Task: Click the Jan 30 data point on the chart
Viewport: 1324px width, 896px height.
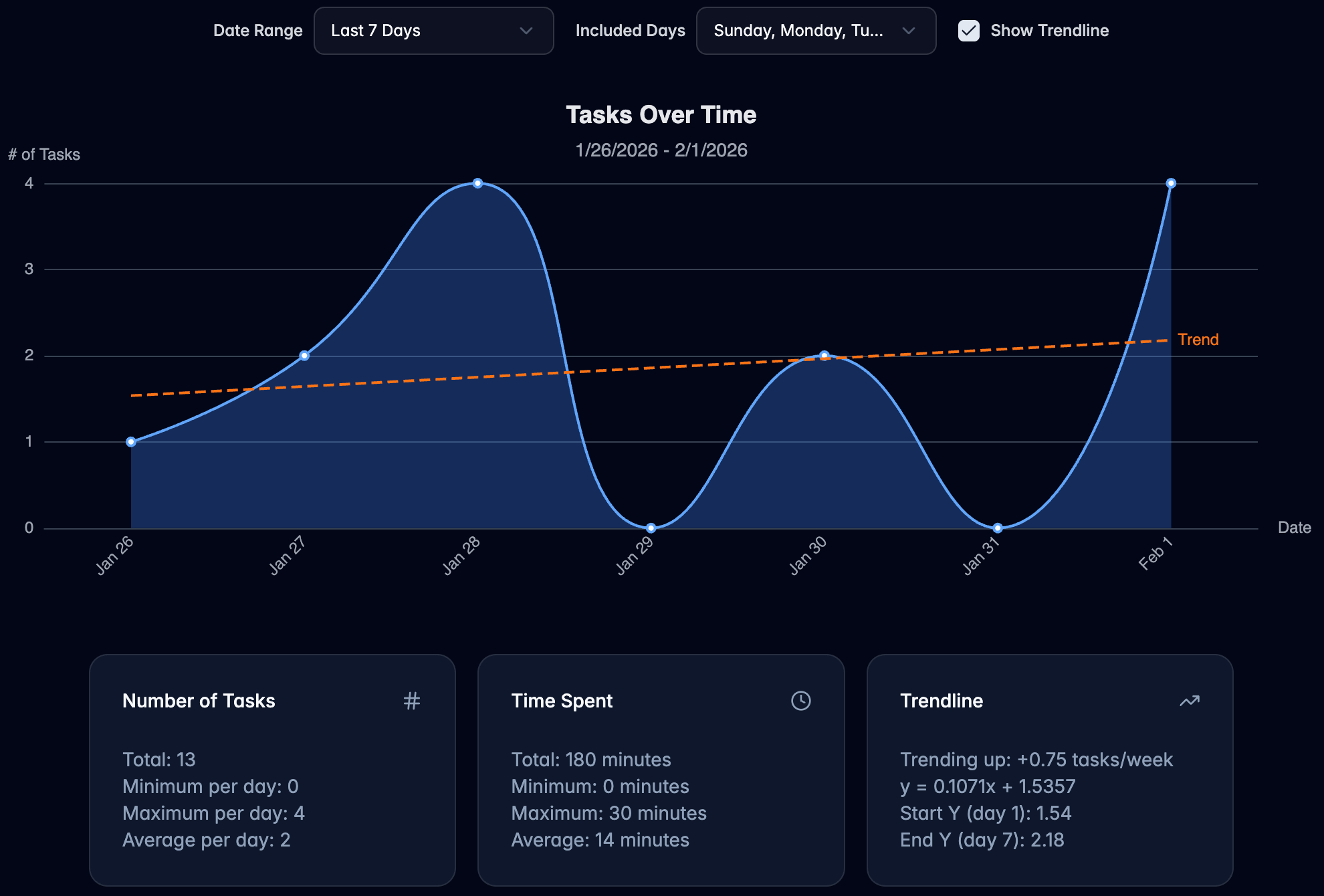Action: [x=824, y=355]
